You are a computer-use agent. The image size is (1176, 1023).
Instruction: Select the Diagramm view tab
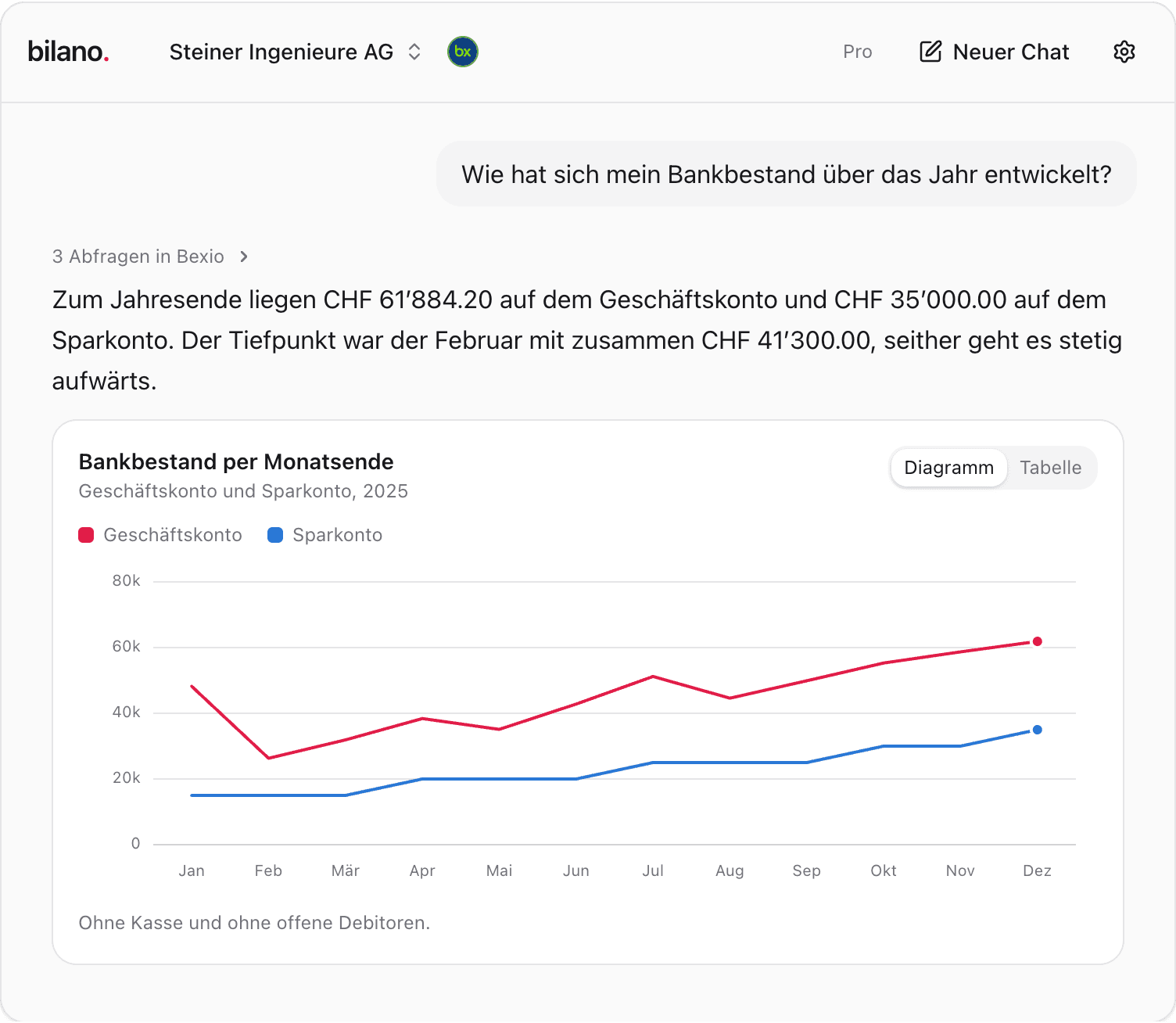[x=948, y=468]
